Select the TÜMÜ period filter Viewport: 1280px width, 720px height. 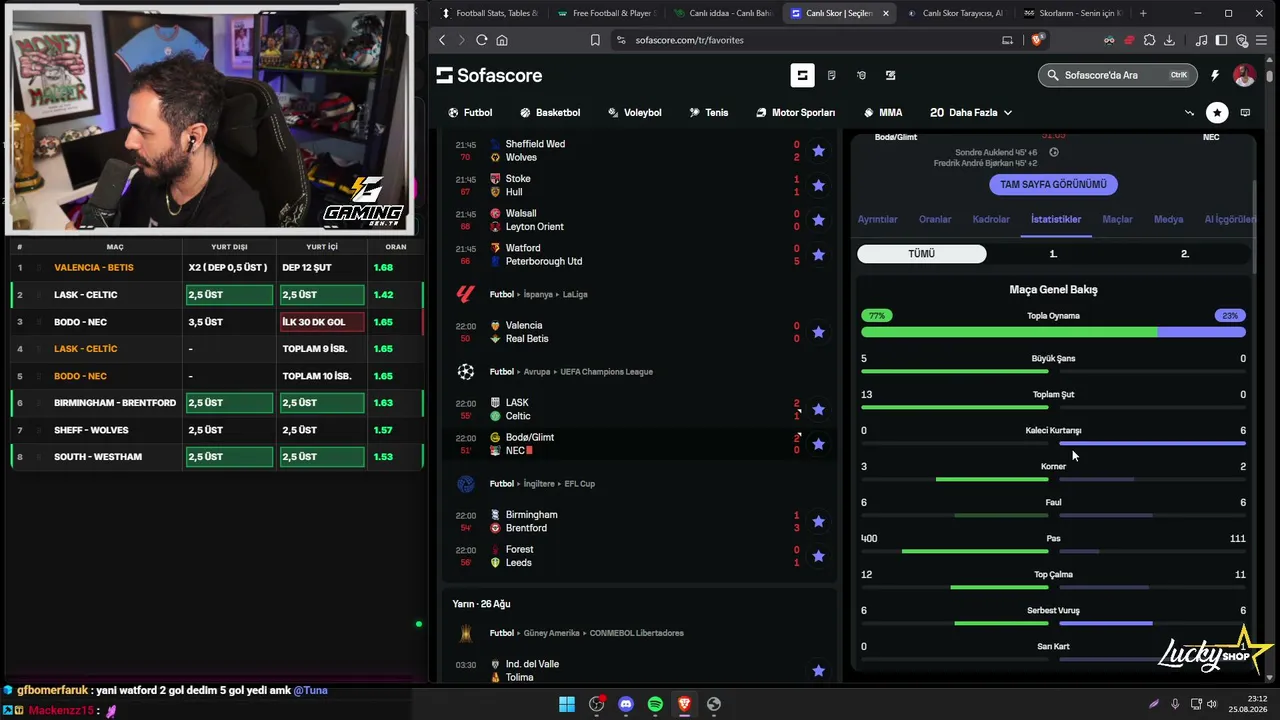click(x=922, y=254)
